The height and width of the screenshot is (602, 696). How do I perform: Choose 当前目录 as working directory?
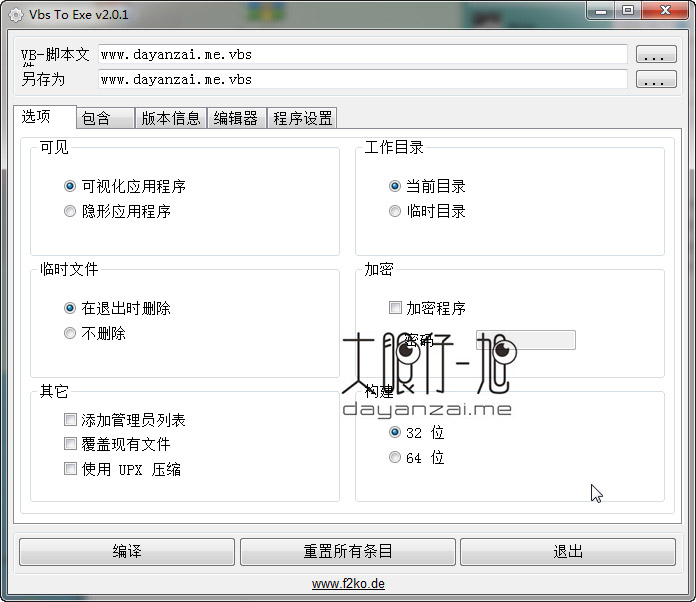point(395,186)
